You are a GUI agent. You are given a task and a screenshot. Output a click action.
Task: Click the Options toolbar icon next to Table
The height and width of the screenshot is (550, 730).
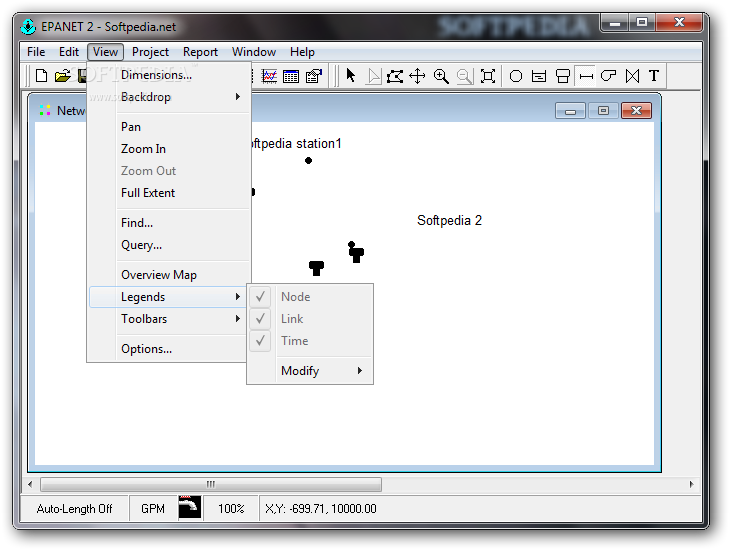point(314,76)
